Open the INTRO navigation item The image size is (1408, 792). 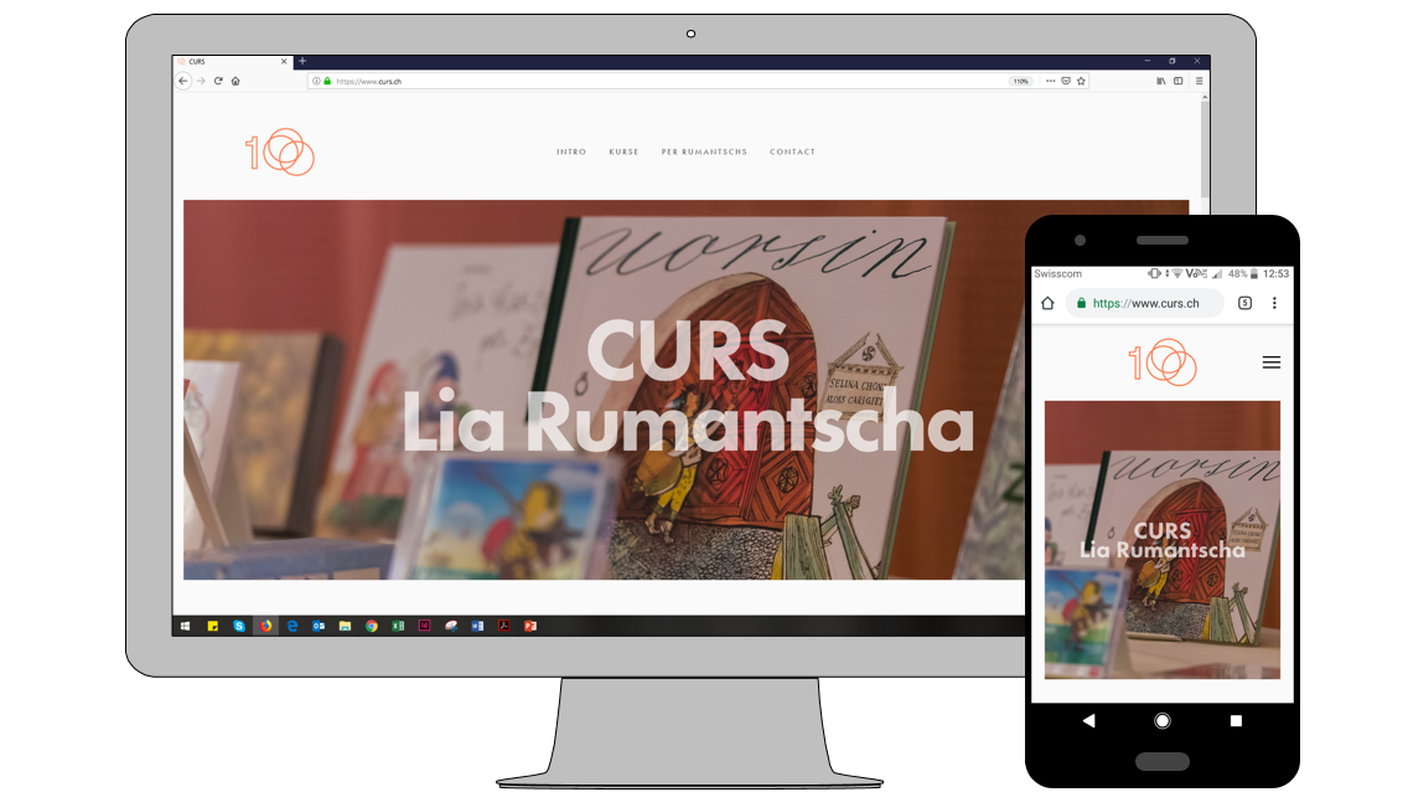point(571,152)
